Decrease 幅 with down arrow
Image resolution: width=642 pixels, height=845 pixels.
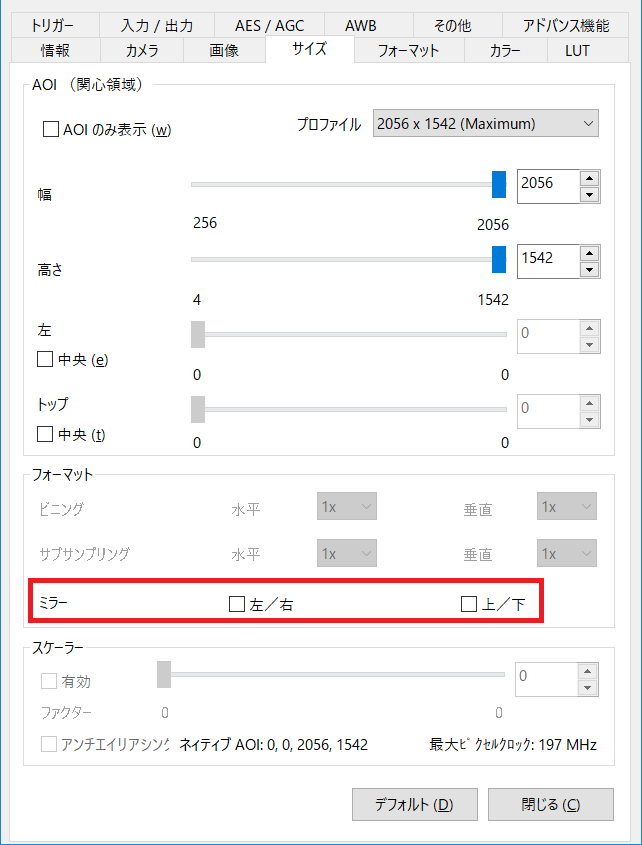pos(590,195)
